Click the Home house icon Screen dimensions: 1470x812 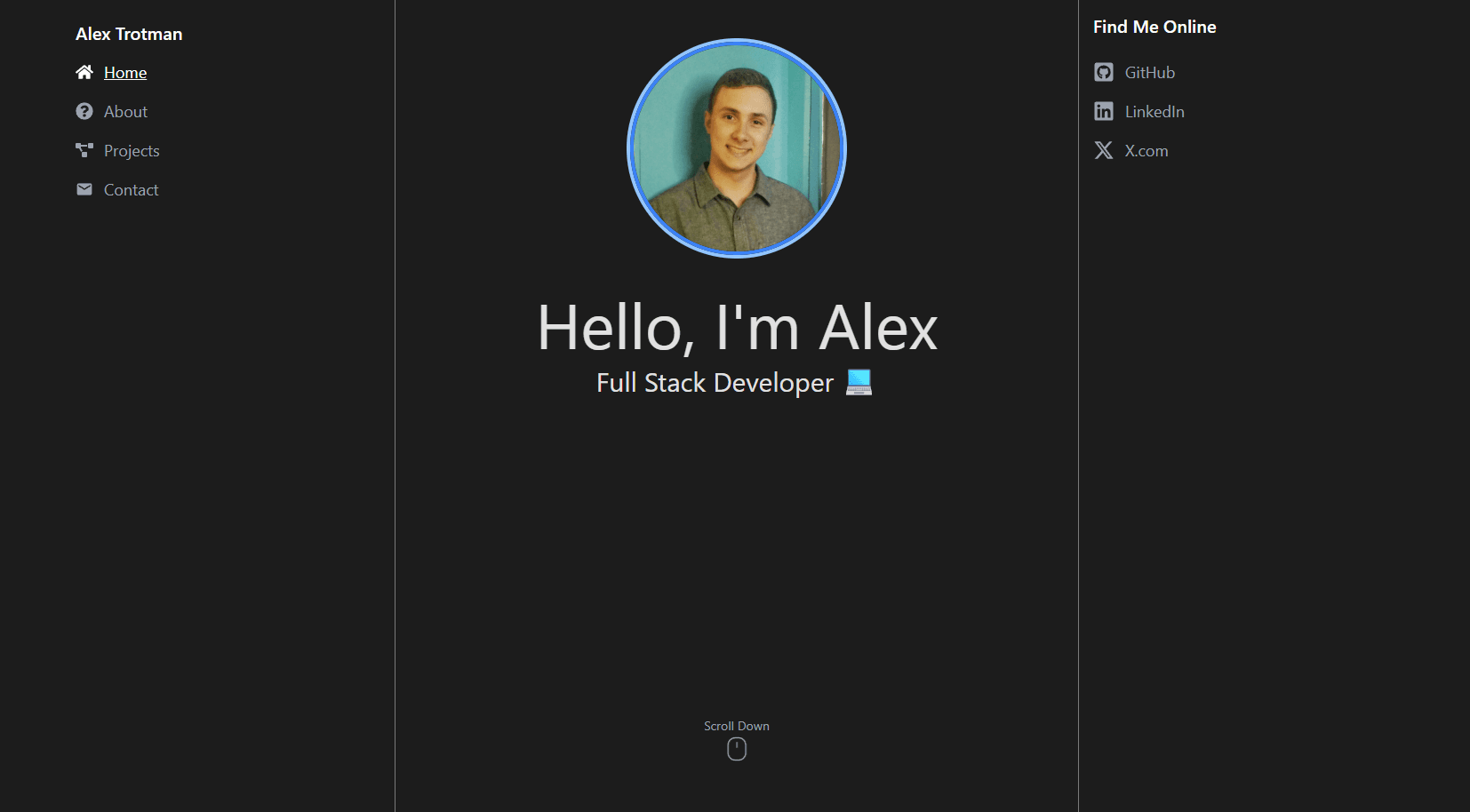(x=84, y=72)
